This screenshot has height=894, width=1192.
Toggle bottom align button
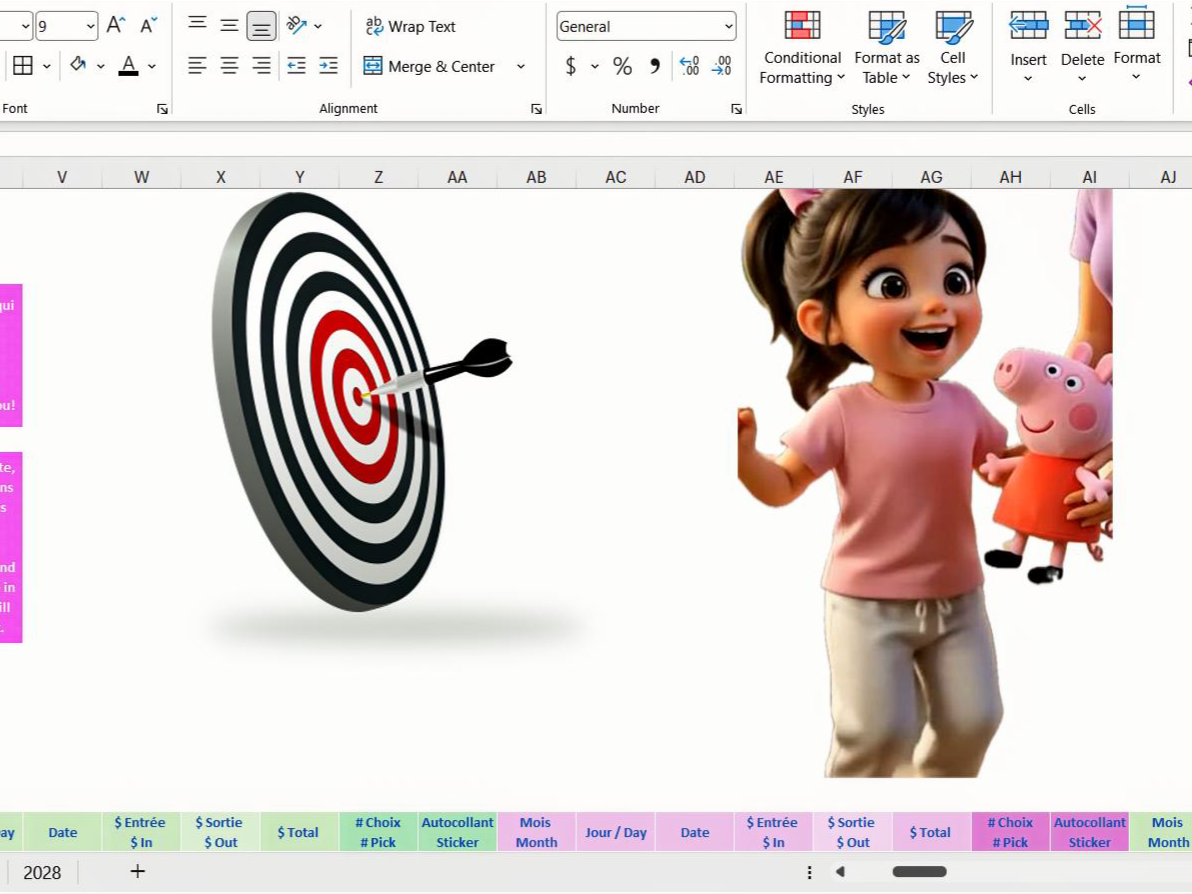[x=261, y=27]
